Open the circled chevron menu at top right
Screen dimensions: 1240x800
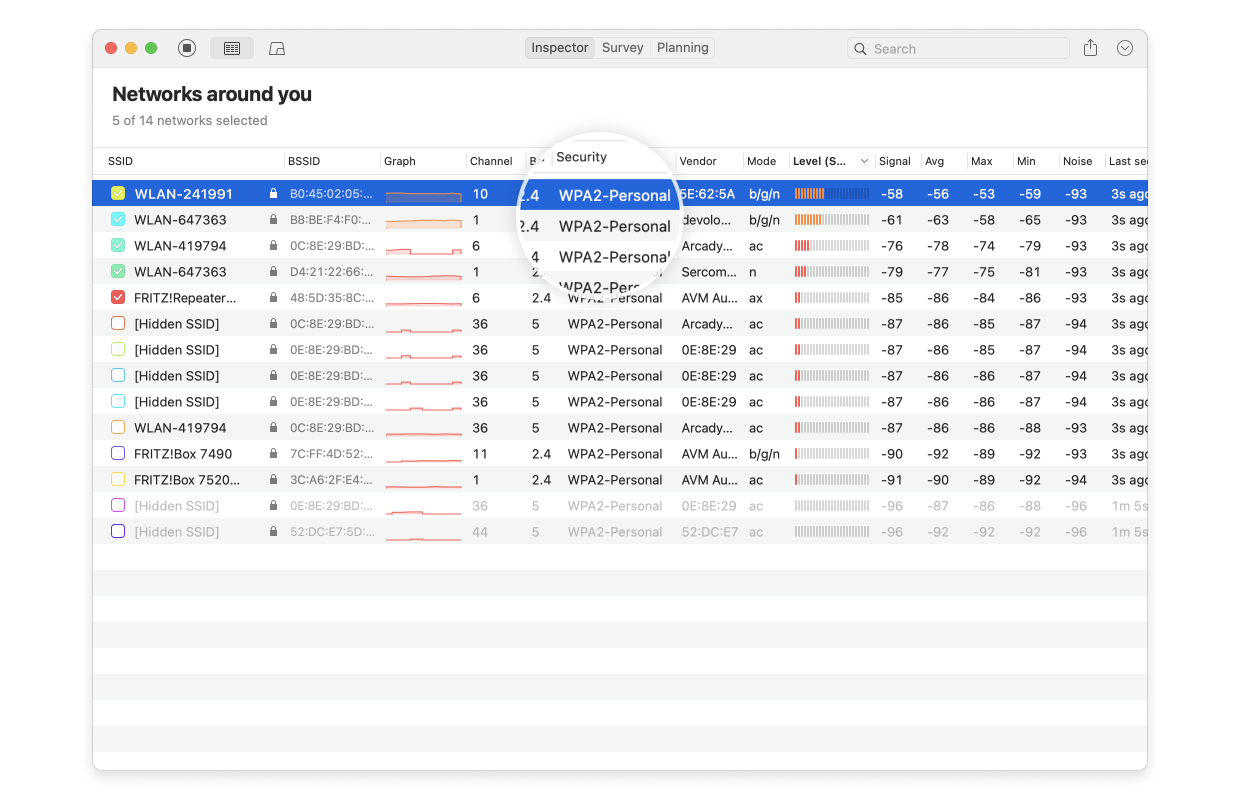[x=1124, y=47]
